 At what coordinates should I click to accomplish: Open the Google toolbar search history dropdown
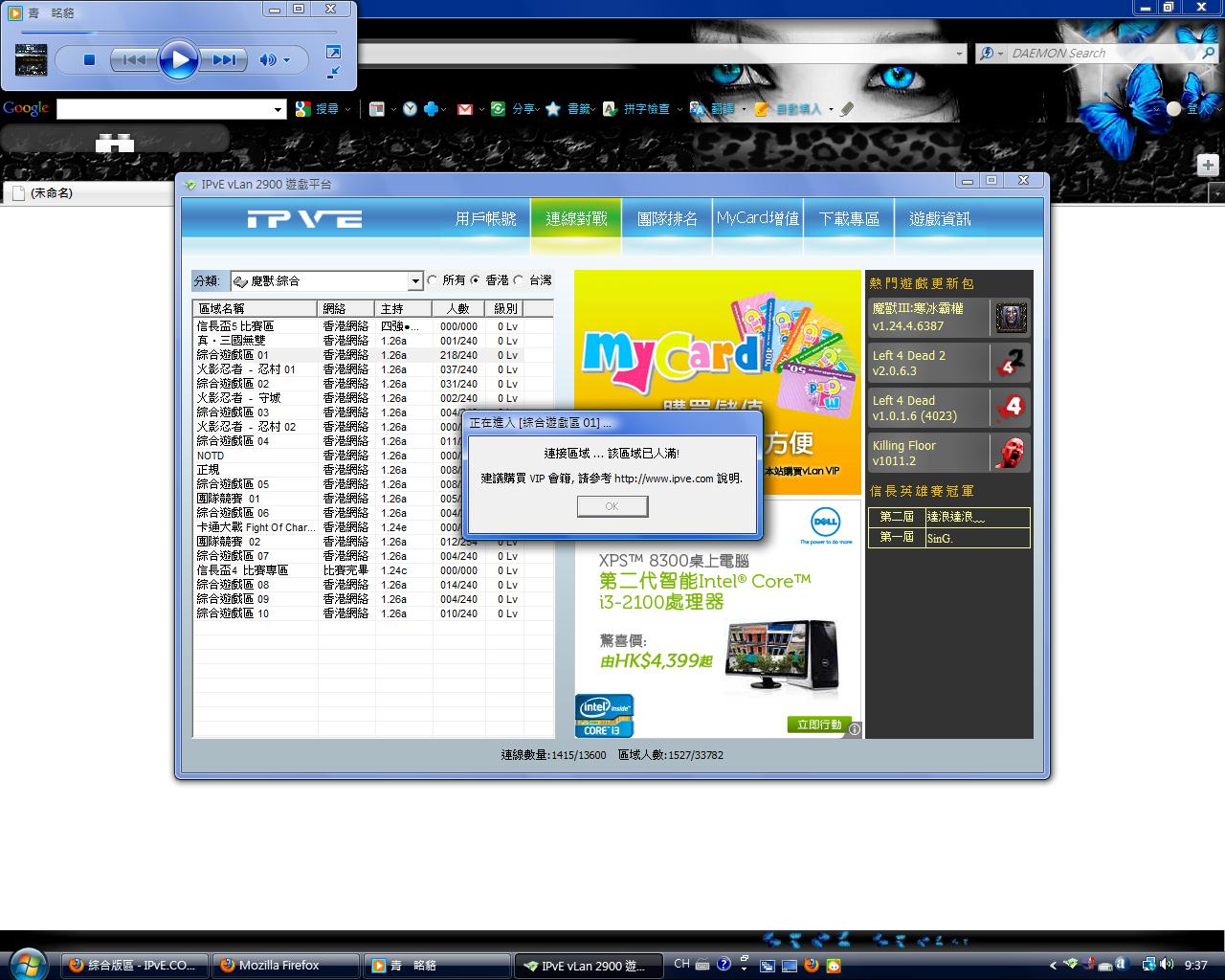278,109
